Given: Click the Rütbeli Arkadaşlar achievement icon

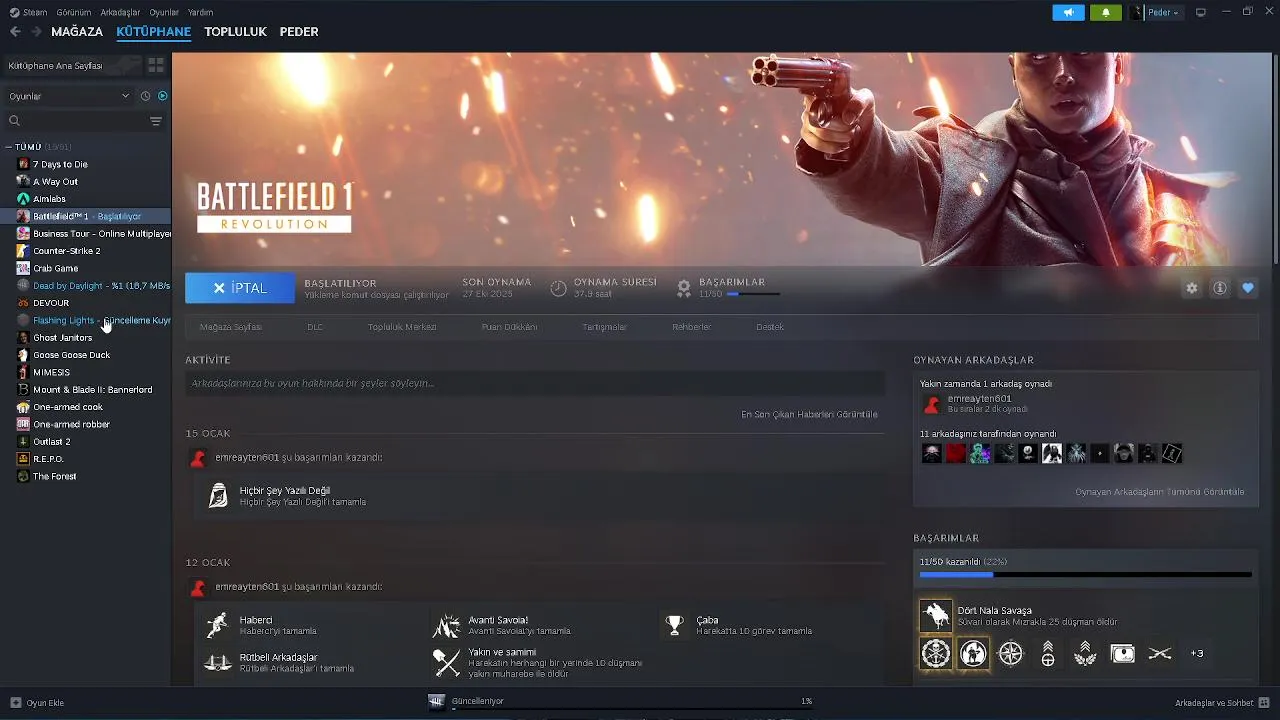Looking at the screenshot, I should pos(217,662).
